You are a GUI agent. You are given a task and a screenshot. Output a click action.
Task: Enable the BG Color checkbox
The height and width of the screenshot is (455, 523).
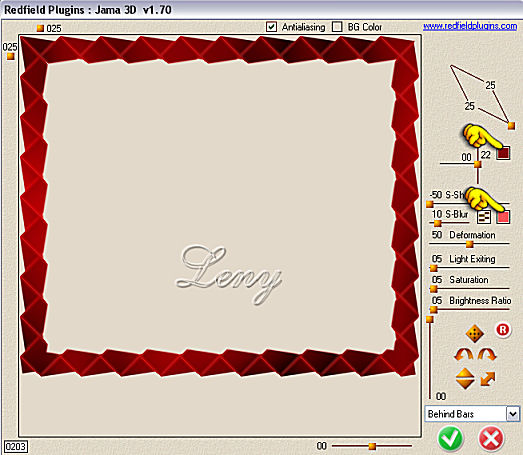pos(337,27)
